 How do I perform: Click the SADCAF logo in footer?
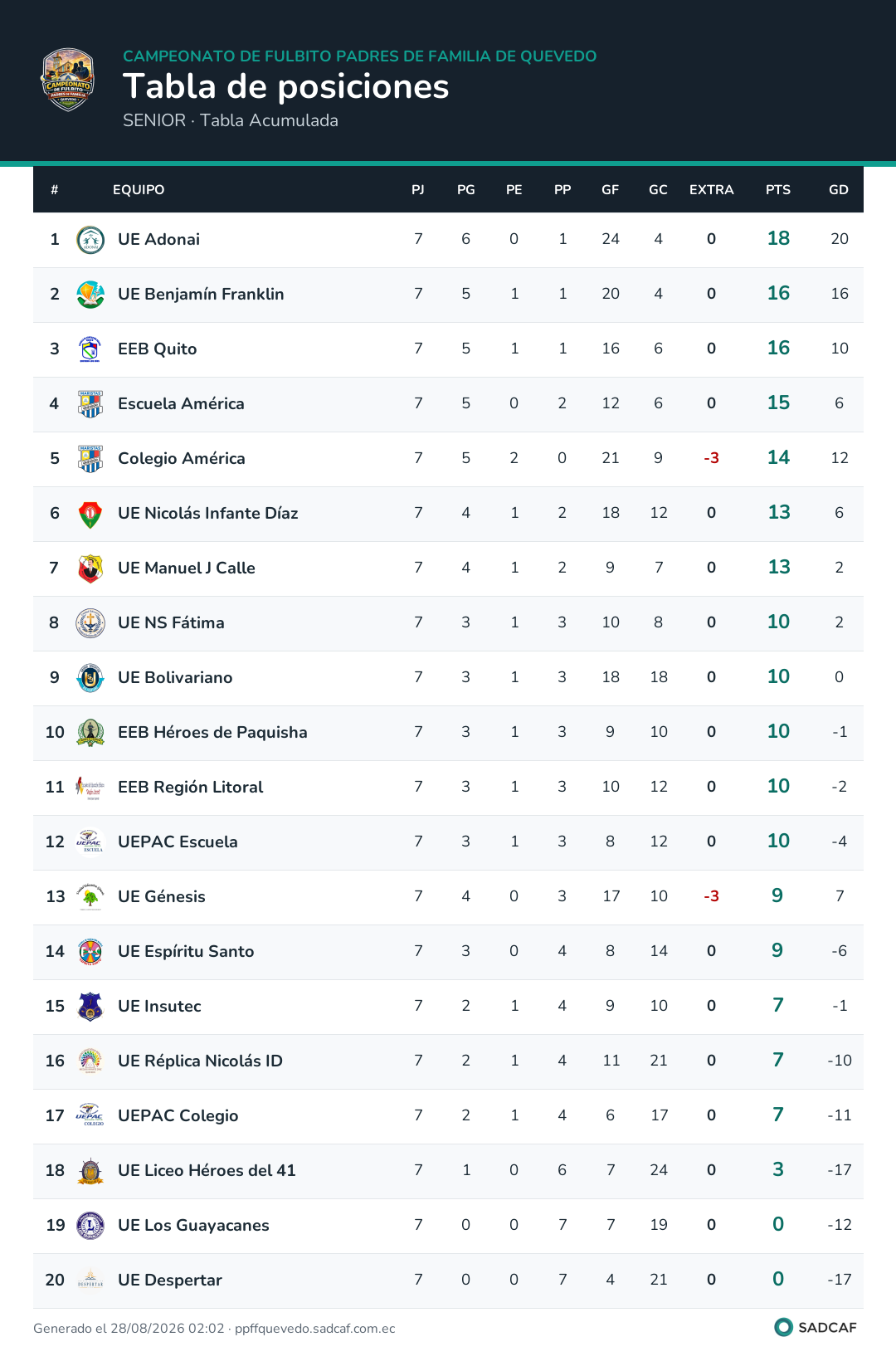[x=815, y=1327]
